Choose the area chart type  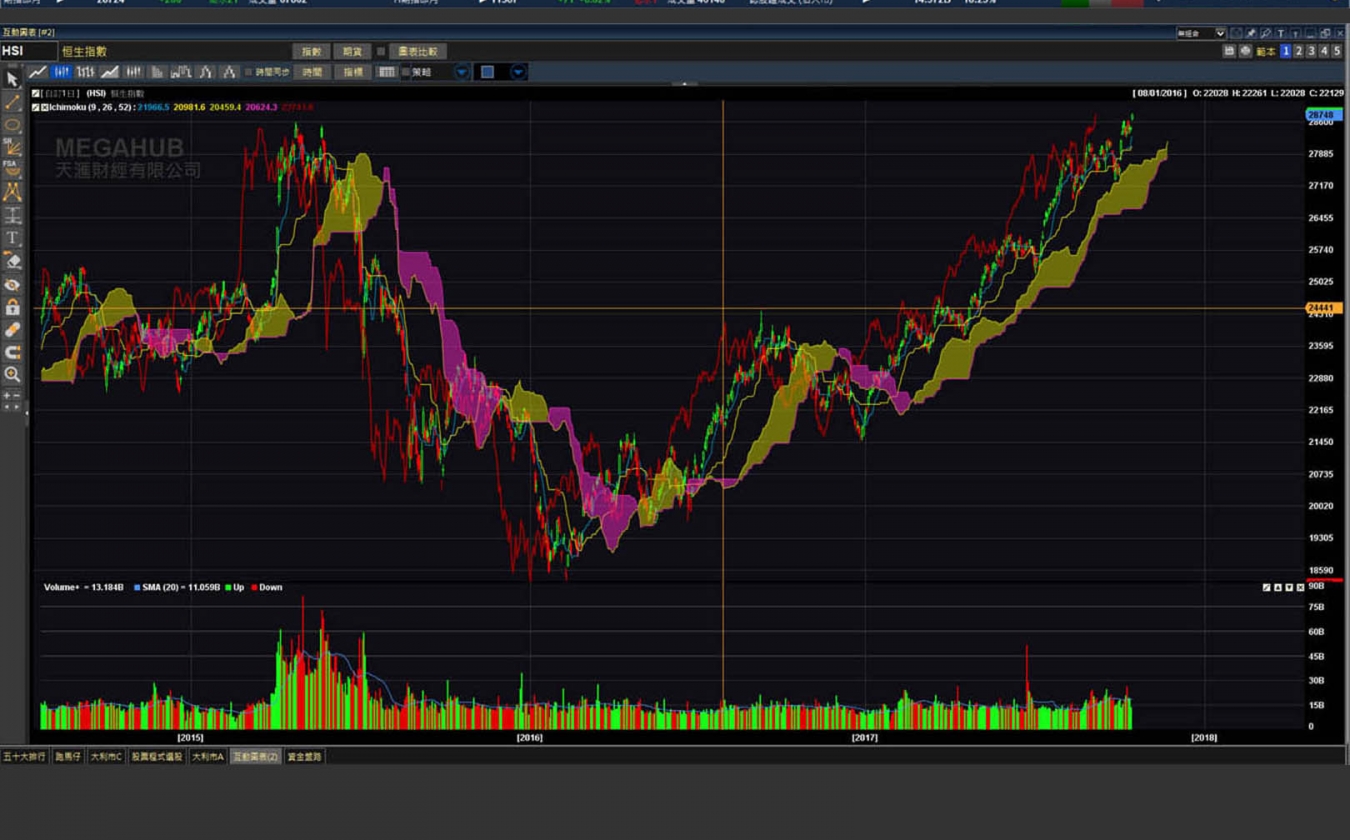click(109, 72)
